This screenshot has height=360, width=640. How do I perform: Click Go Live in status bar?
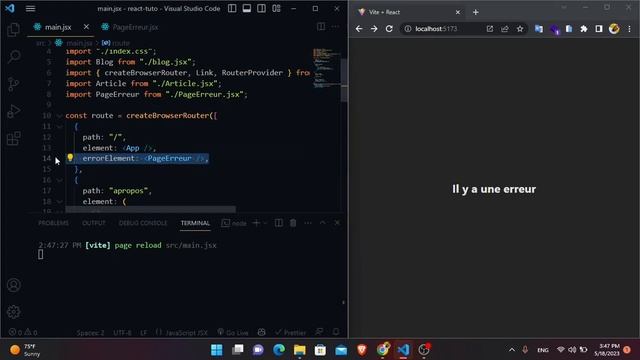pyautogui.click(x=233, y=333)
